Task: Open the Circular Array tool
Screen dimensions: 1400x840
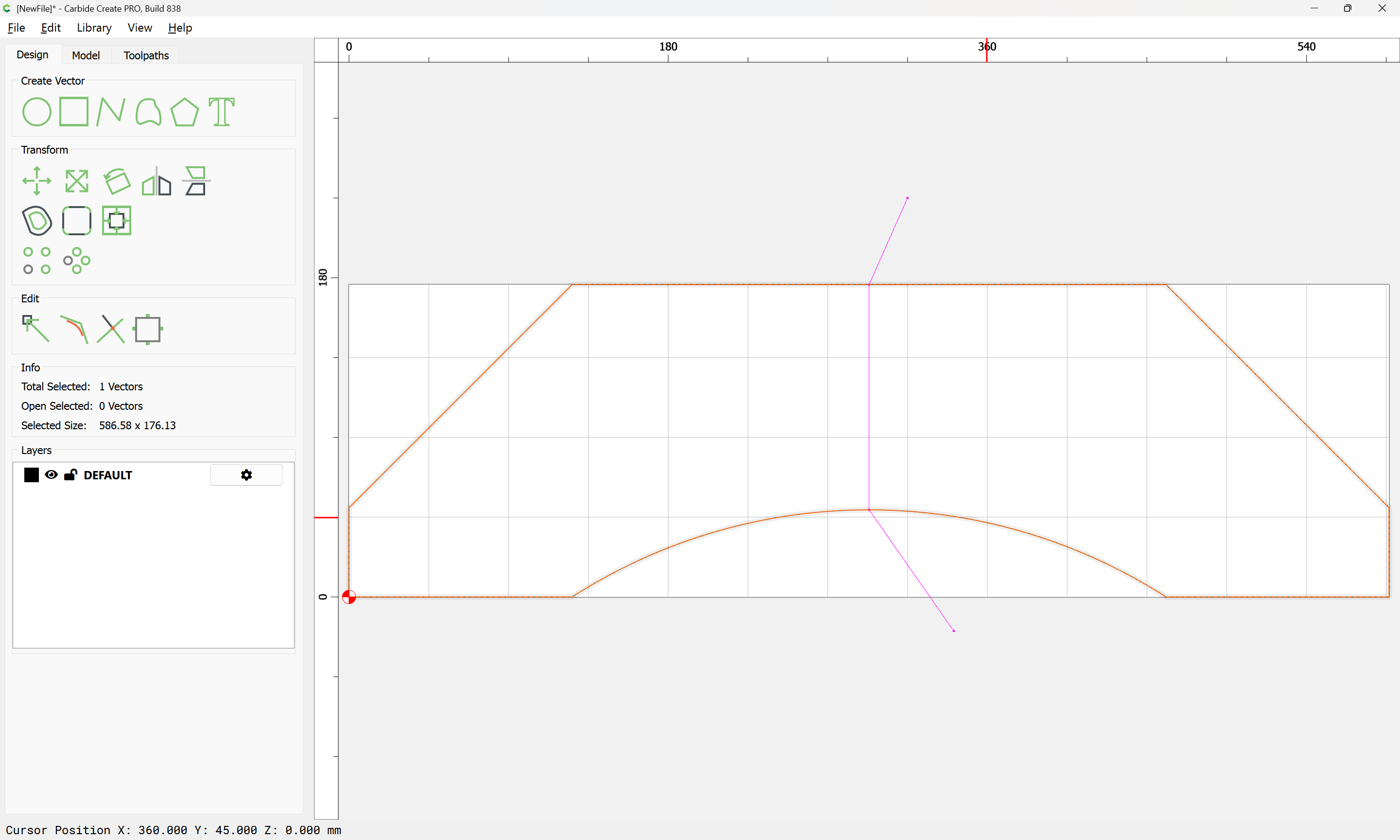Action: tap(77, 261)
